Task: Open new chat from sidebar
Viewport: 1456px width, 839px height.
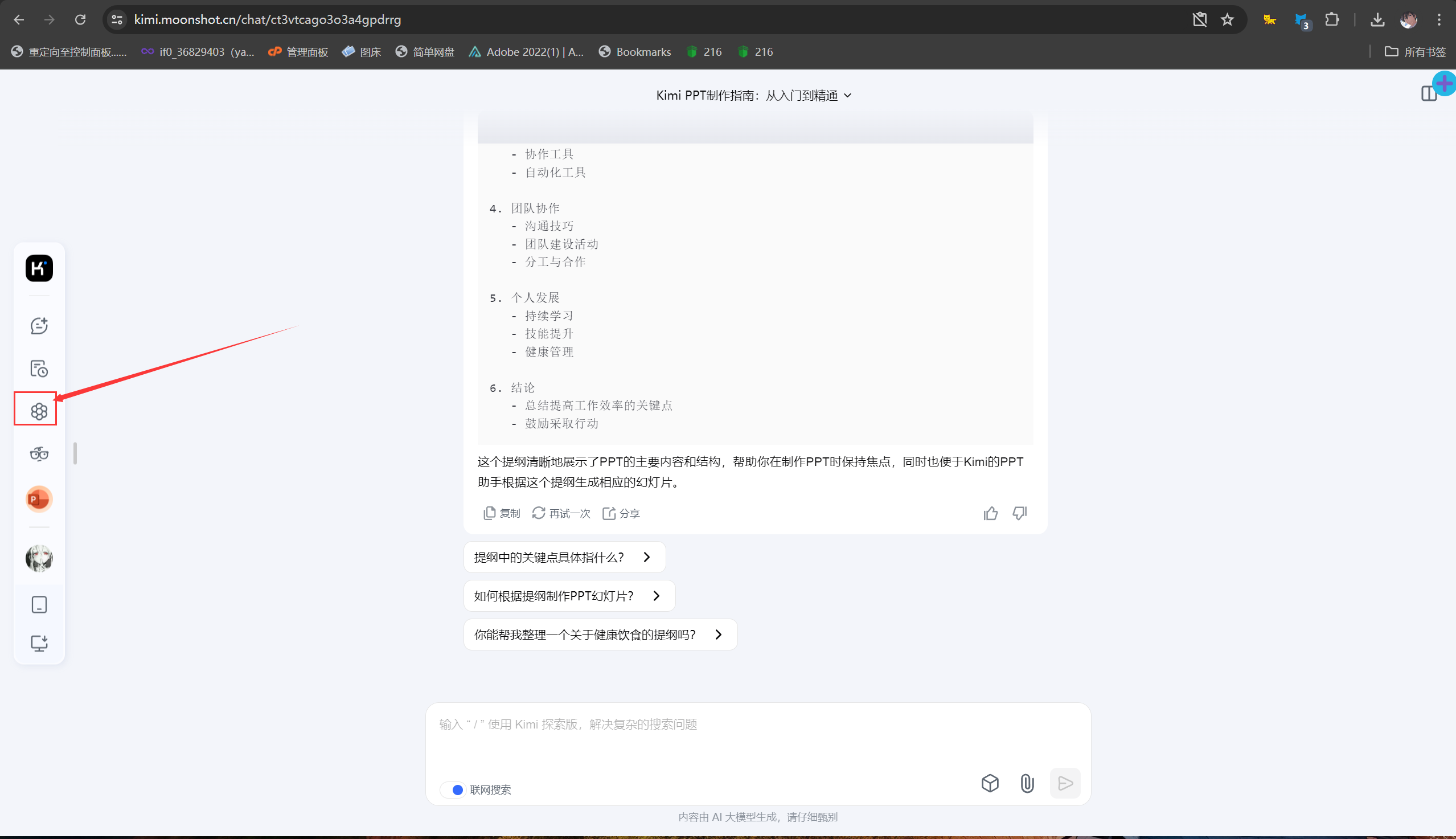Action: pos(39,326)
